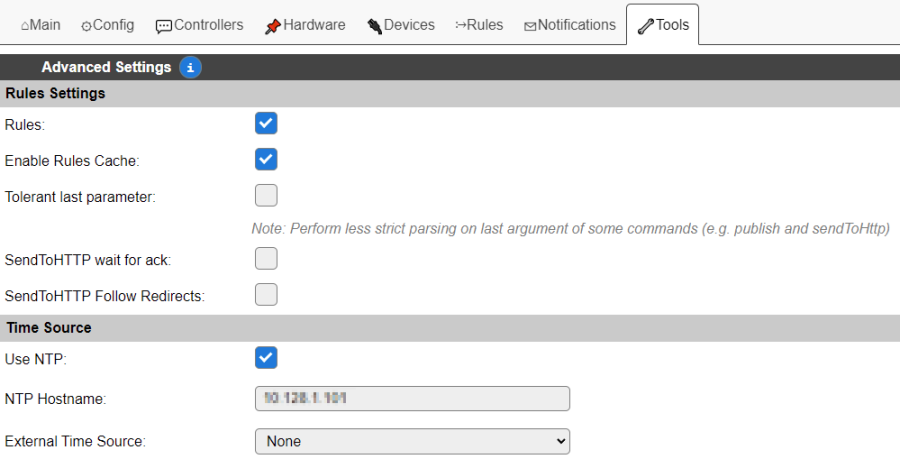Open the Controllers tab

[x=200, y=25]
